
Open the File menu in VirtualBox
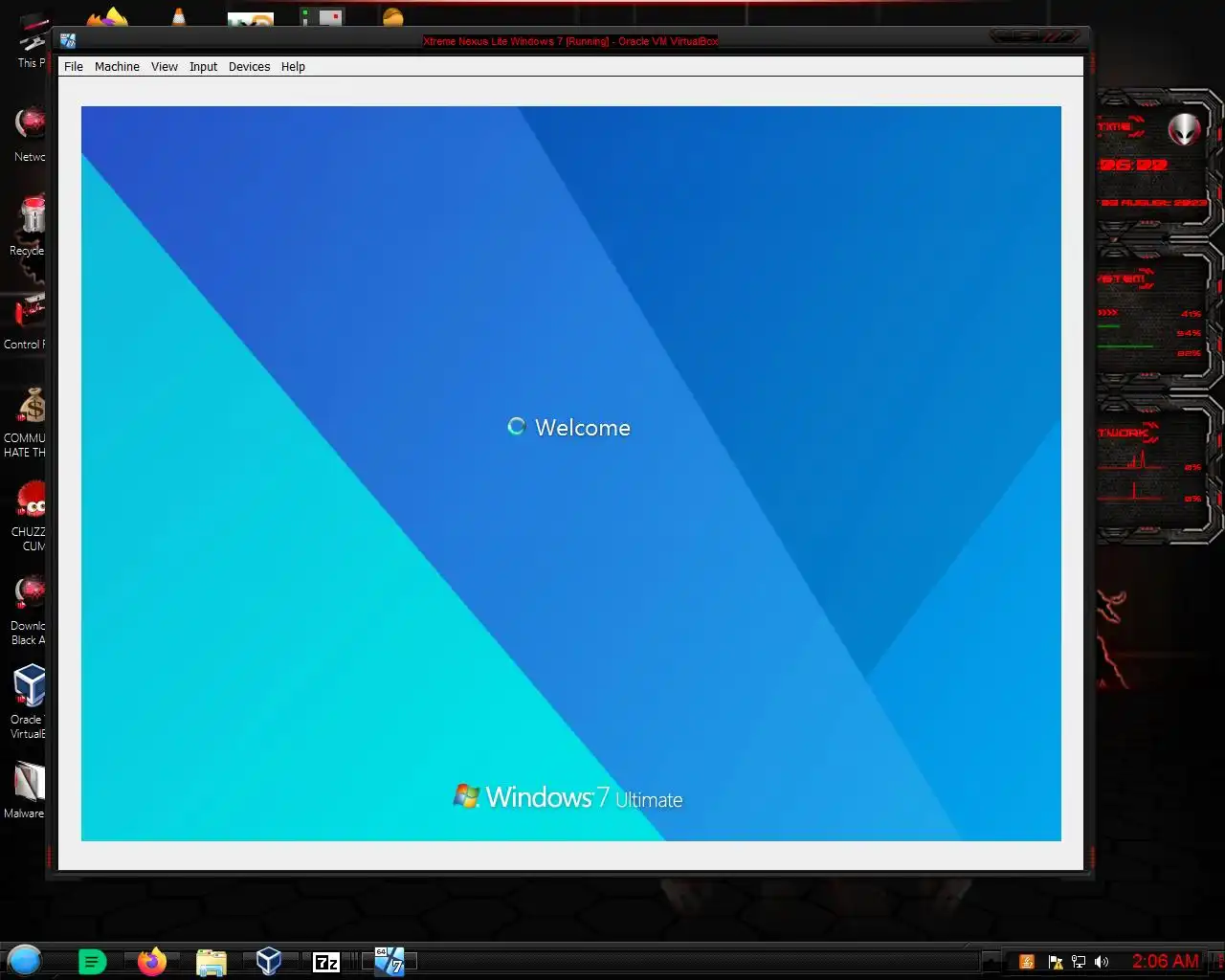74,67
